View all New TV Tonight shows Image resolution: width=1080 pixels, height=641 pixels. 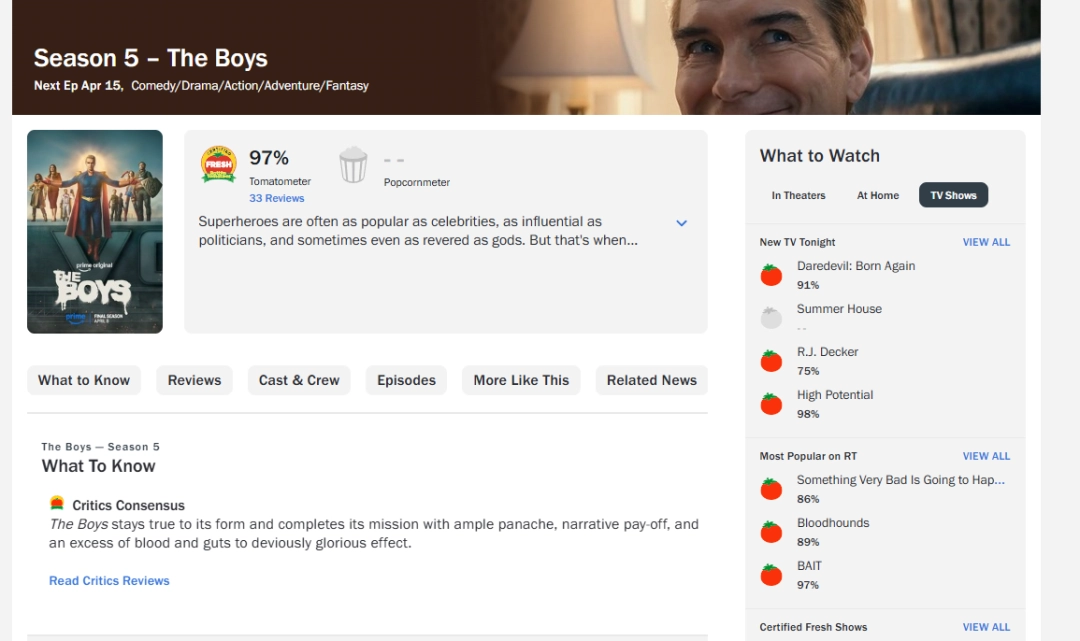click(x=986, y=242)
